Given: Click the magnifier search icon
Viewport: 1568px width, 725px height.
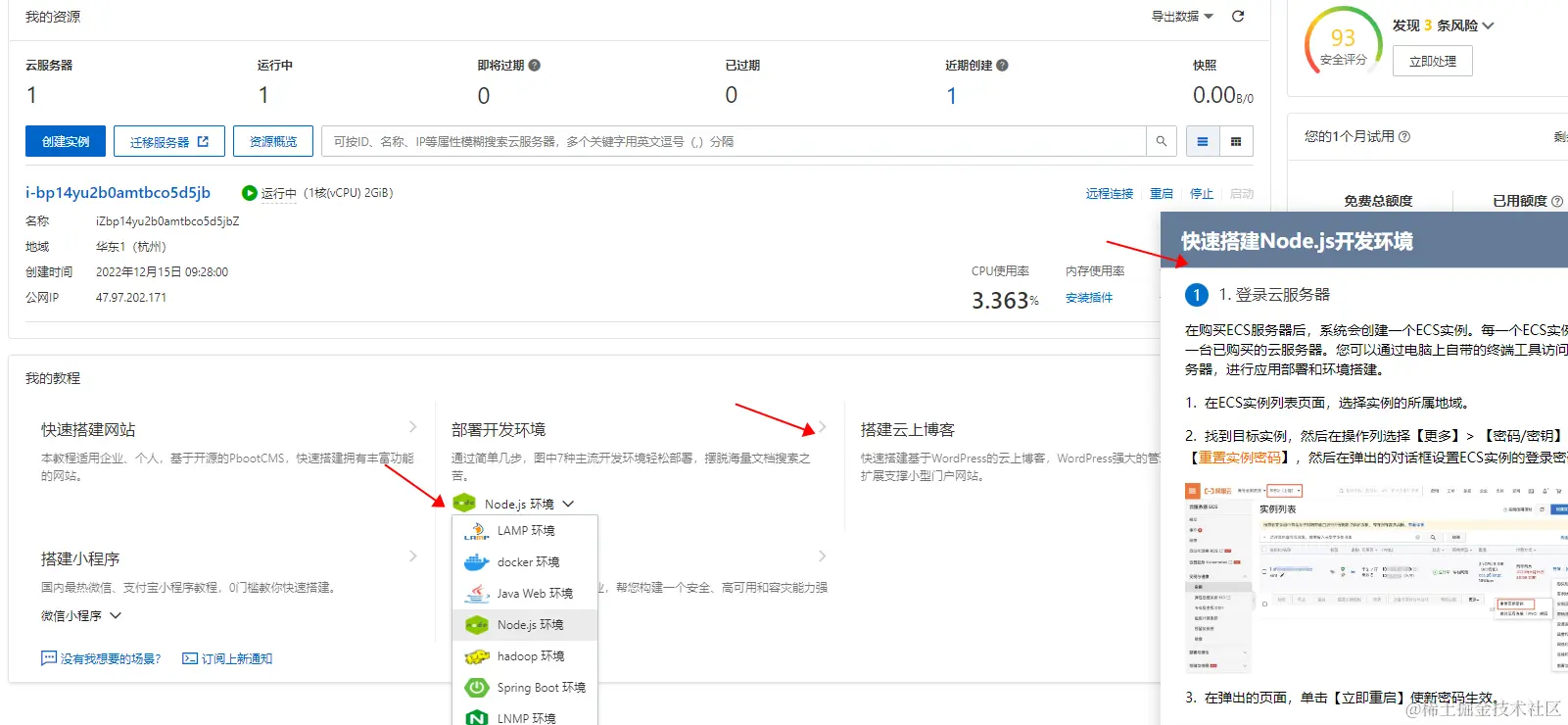Looking at the screenshot, I should tap(1161, 141).
